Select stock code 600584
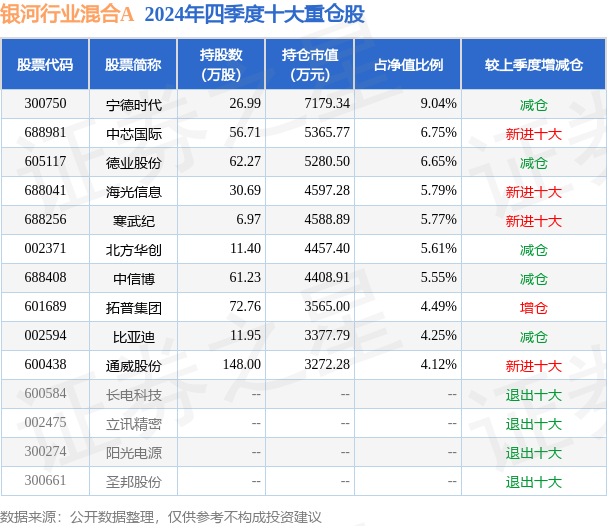This screenshot has width=607, height=526. (45, 394)
